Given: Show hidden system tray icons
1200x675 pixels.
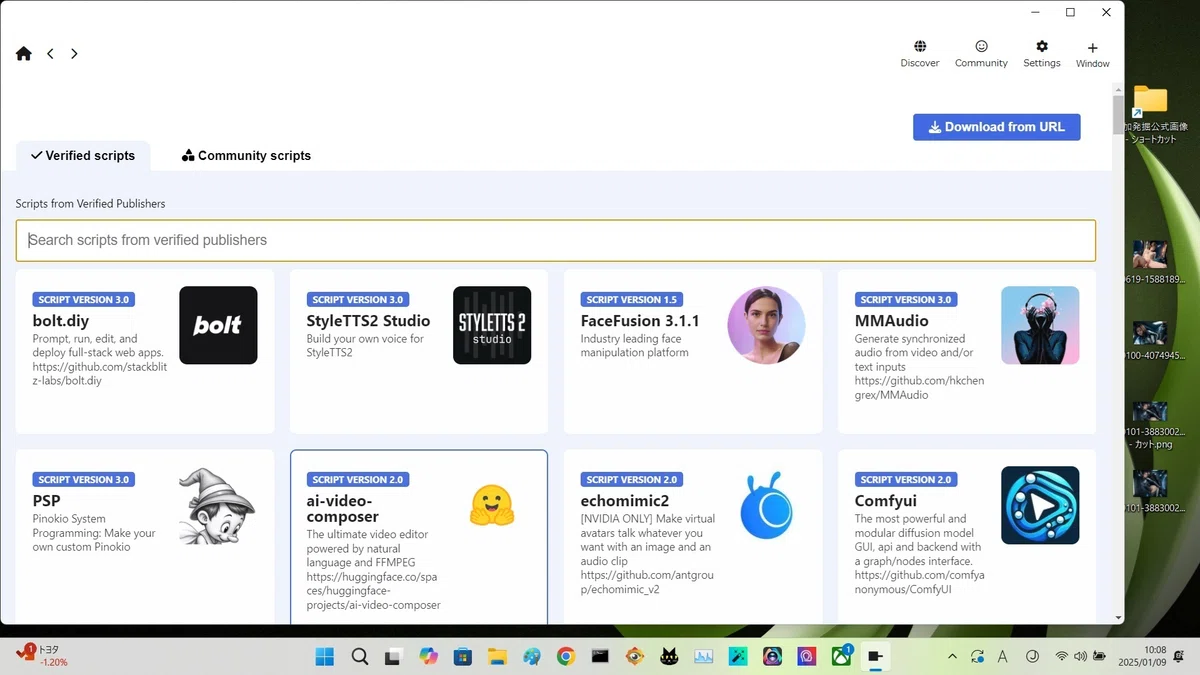Looking at the screenshot, I should coord(952,657).
